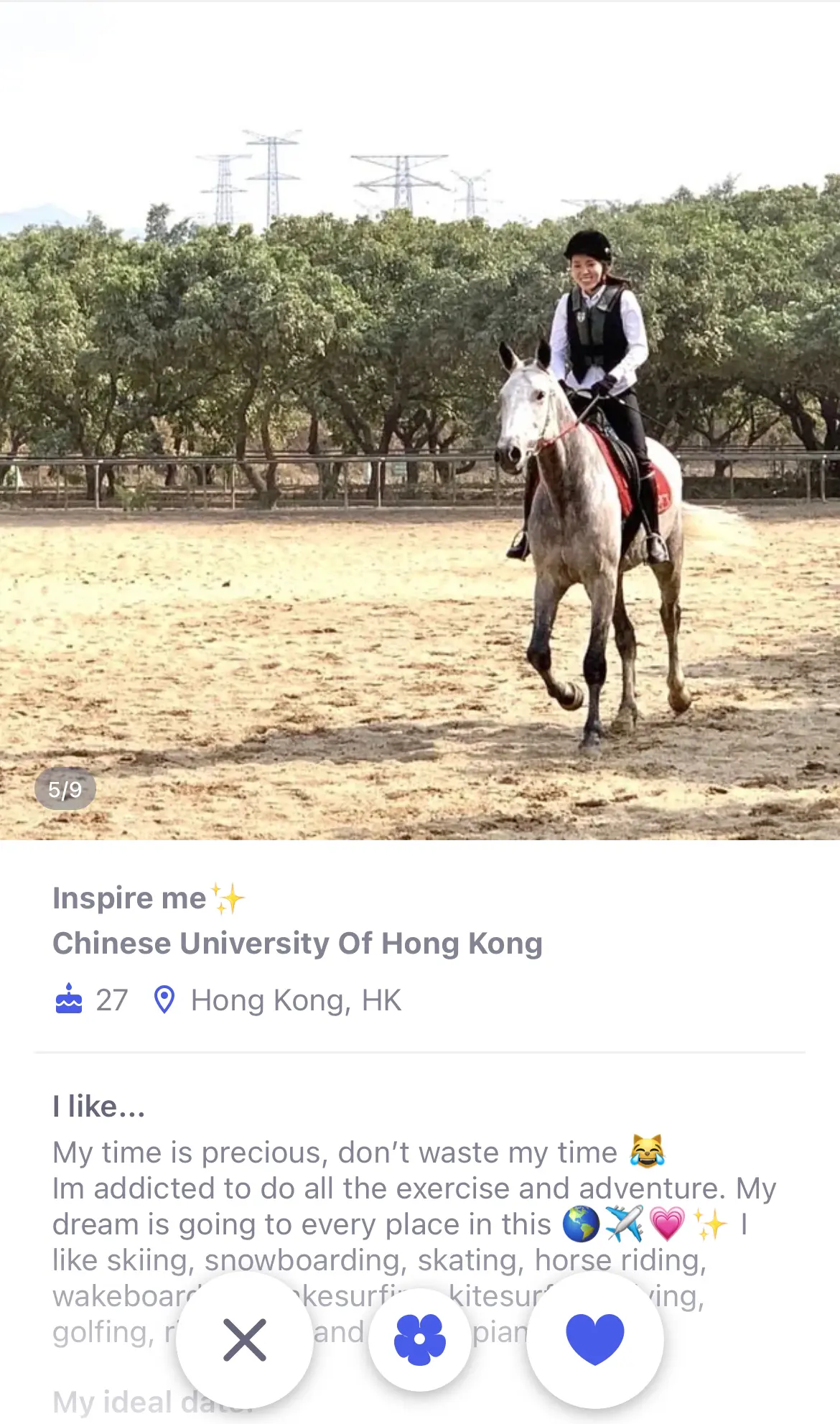Click the bio paragraph about skiing

414,1242
